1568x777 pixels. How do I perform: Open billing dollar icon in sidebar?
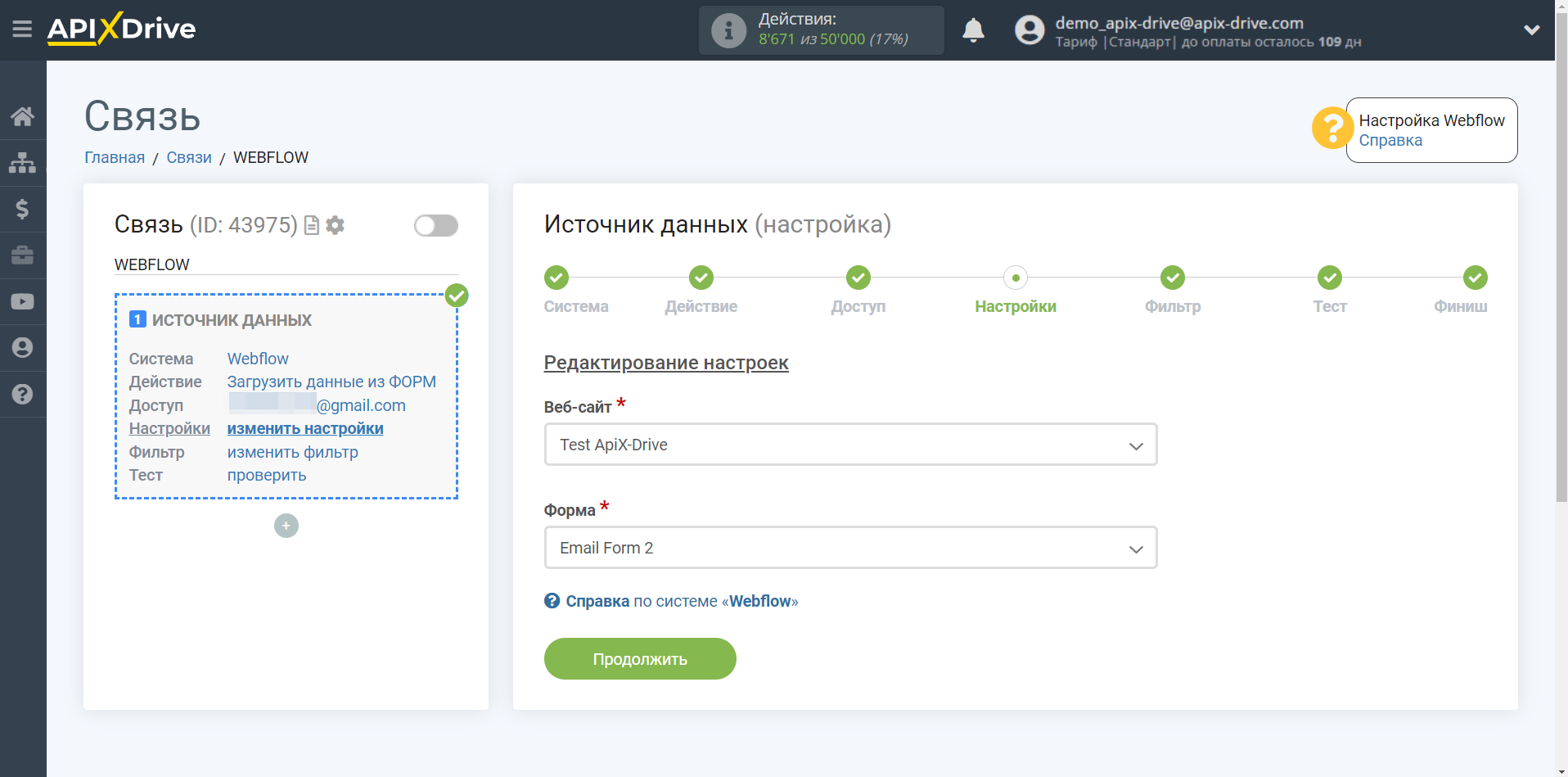point(22,209)
